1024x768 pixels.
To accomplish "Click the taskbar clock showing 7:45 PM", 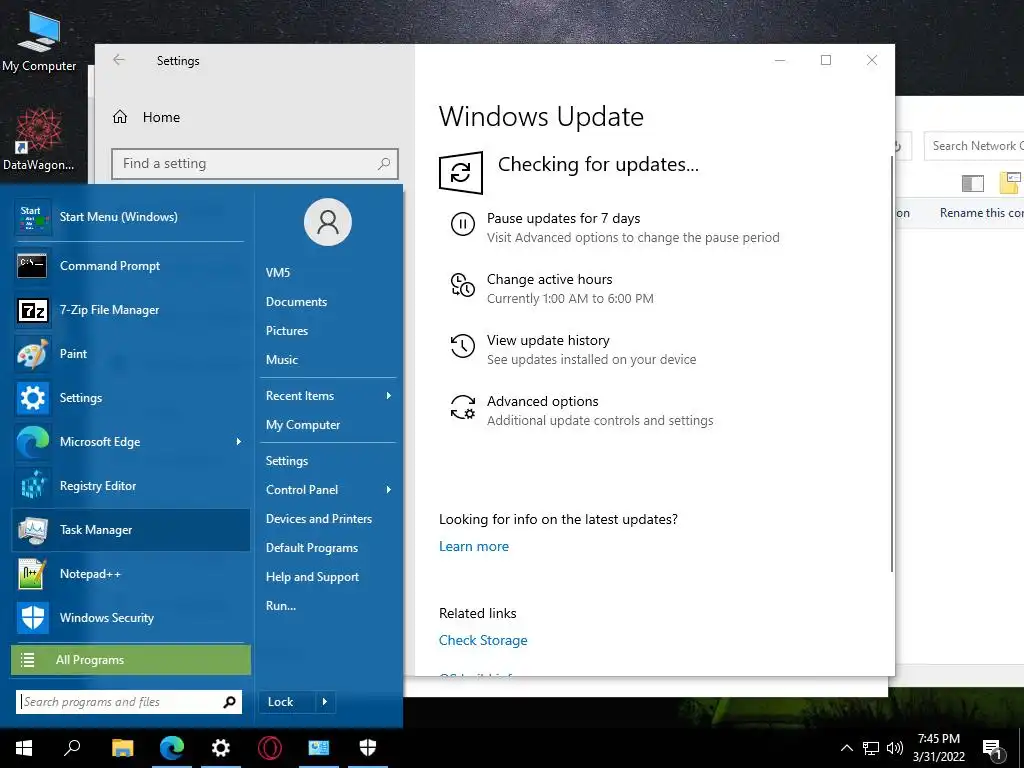I will pos(938,748).
